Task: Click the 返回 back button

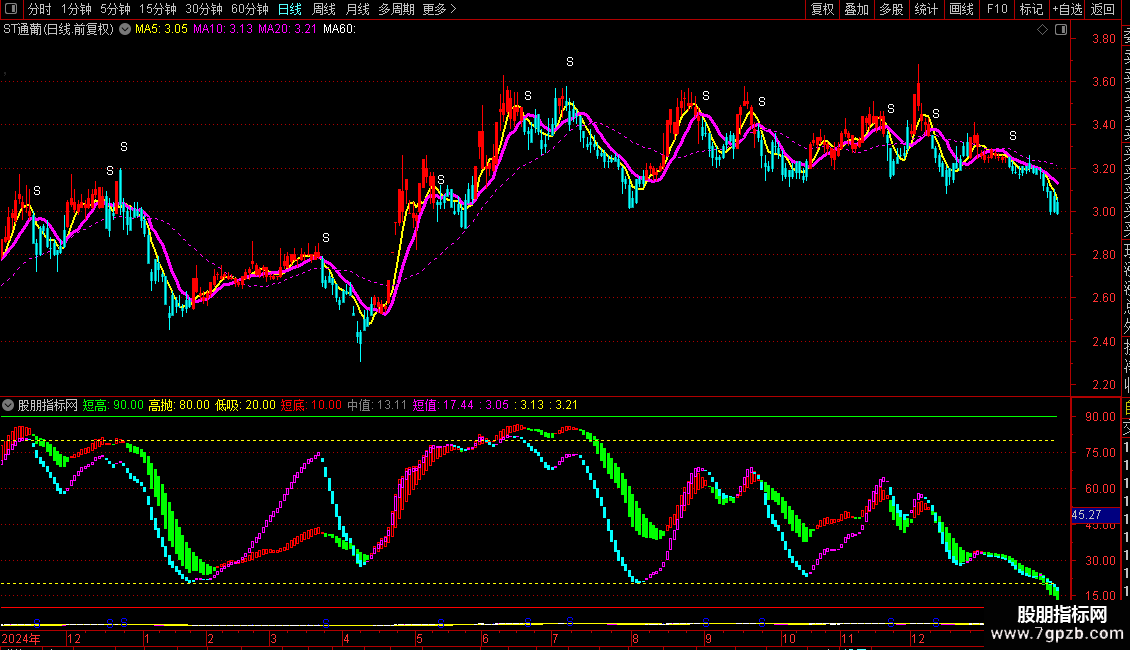Action: pos(1103,9)
